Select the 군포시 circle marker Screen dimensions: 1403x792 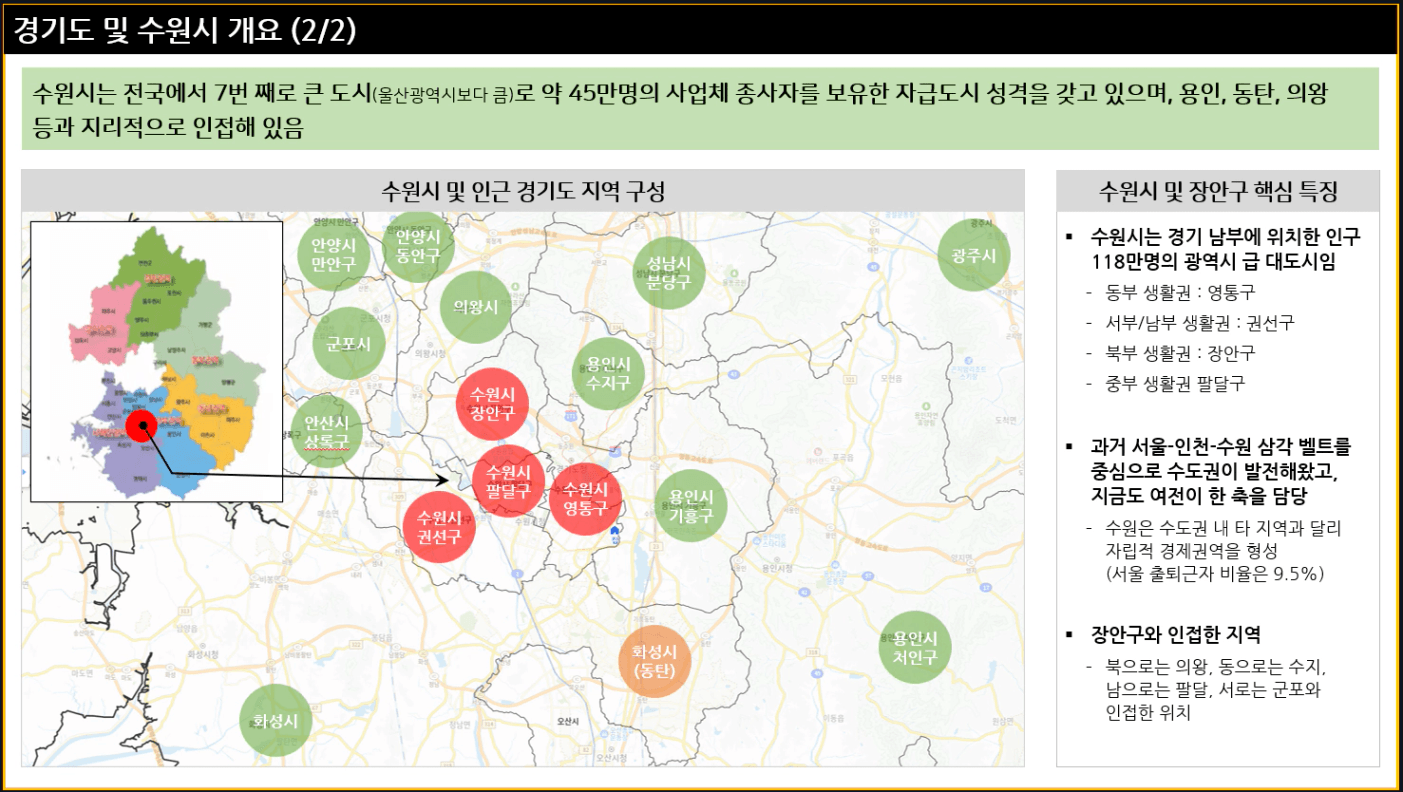(349, 344)
